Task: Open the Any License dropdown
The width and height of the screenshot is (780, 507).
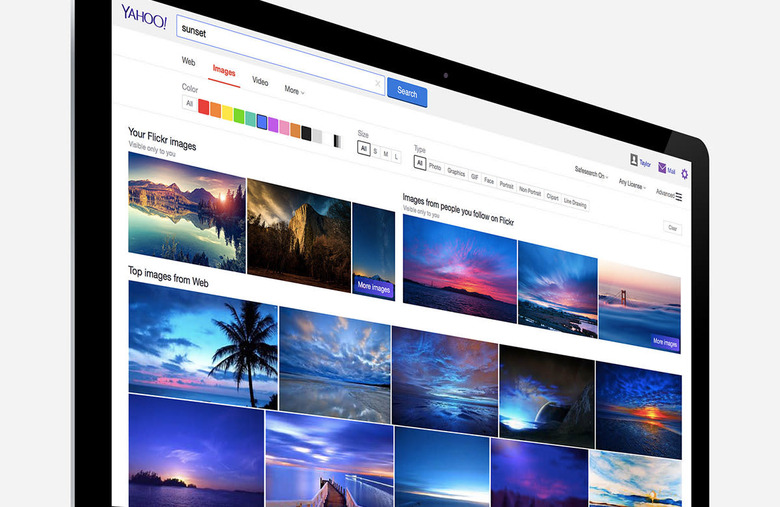Action: point(632,184)
